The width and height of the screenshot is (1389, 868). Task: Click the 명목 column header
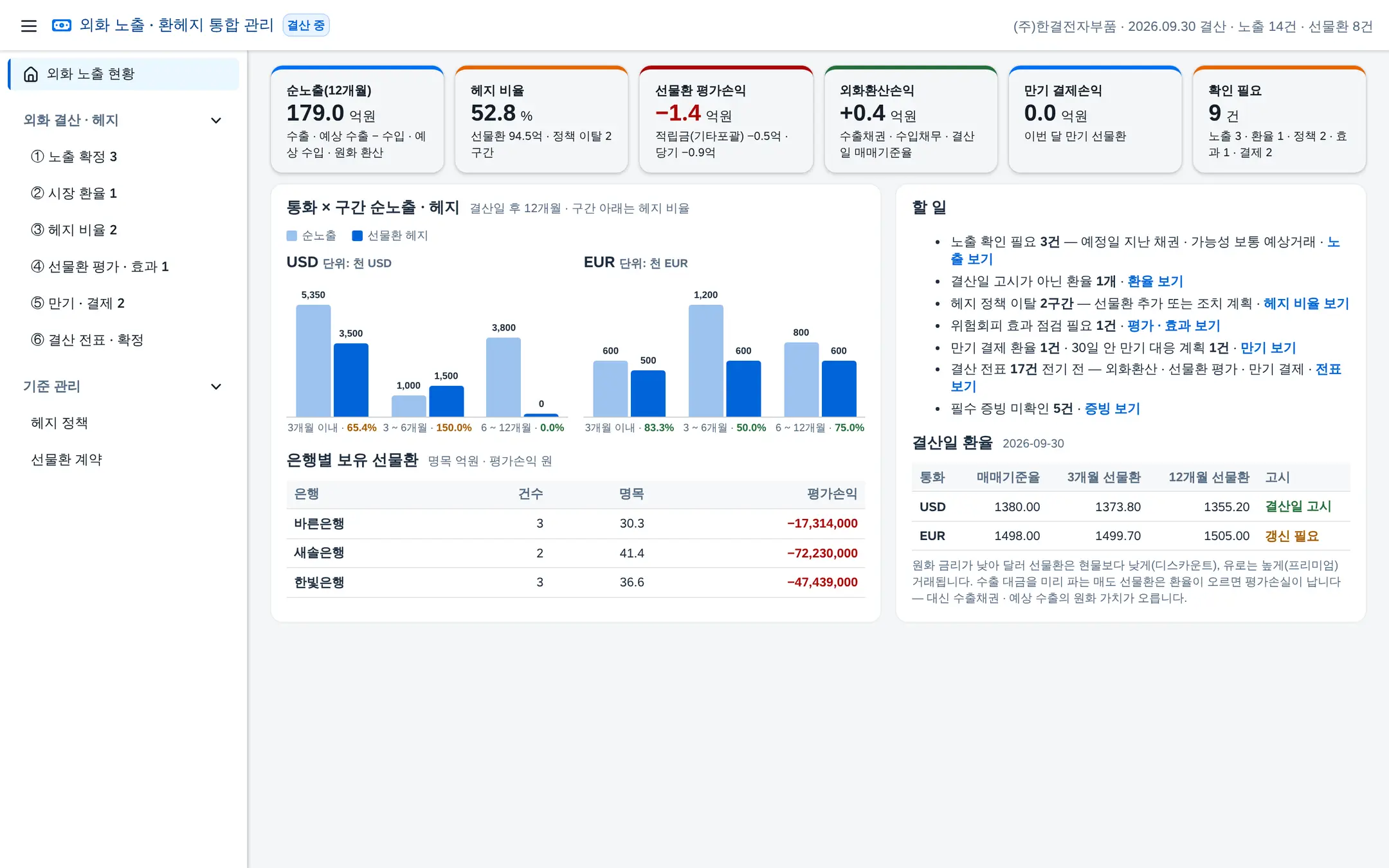click(x=631, y=494)
